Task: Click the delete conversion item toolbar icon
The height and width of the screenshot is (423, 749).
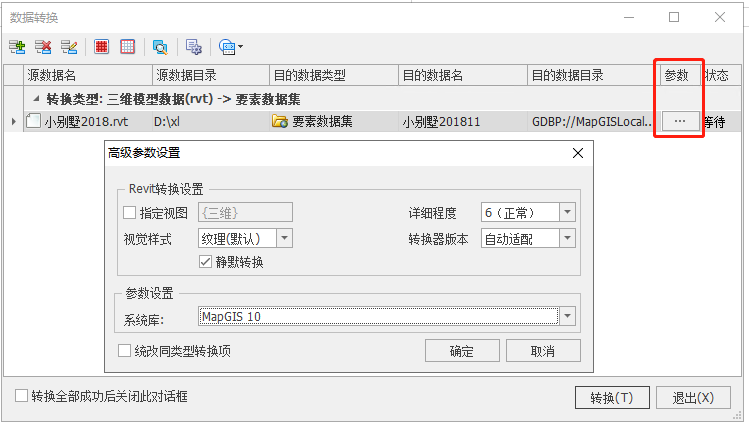Action: [43, 47]
